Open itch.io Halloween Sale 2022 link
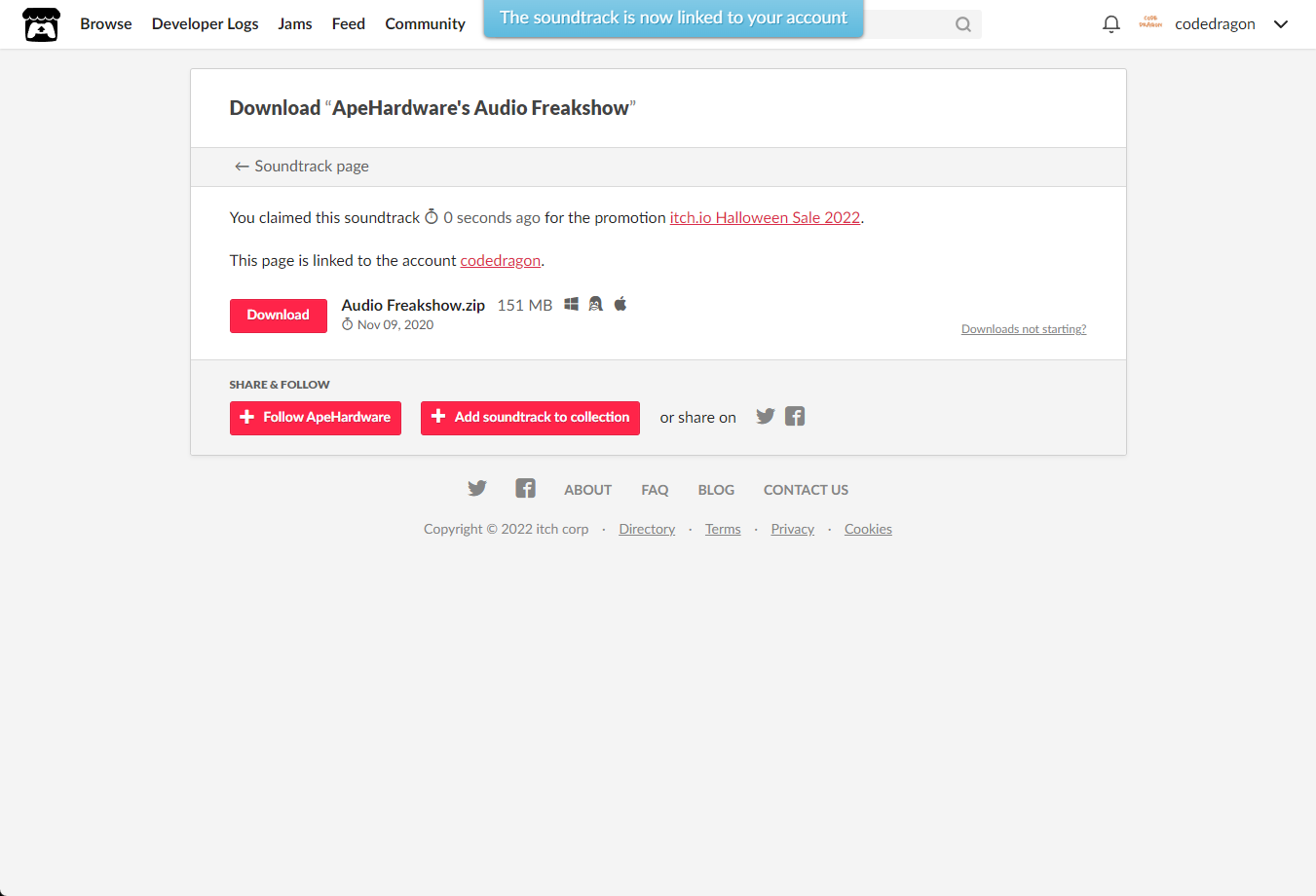Screen dimensions: 1316x896 [x=765, y=218]
